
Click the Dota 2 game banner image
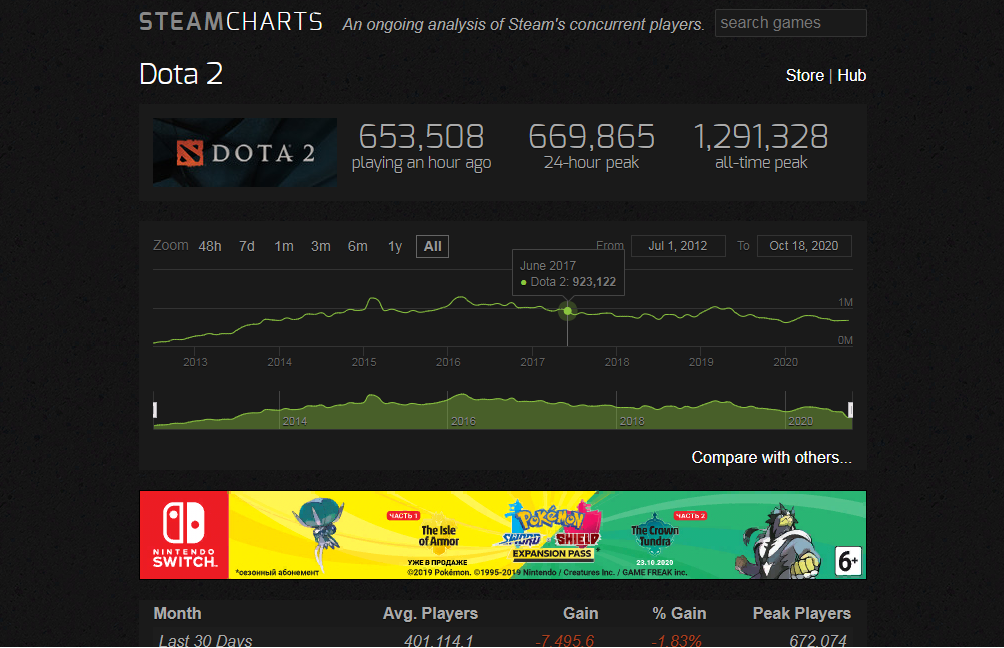245,152
